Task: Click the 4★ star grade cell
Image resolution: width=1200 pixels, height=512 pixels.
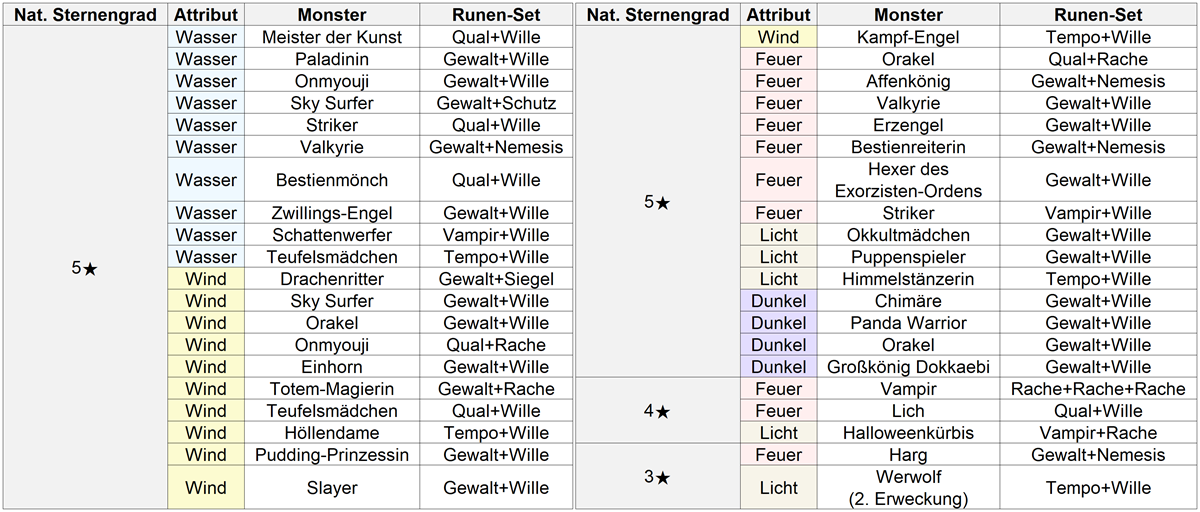Action: click(657, 411)
